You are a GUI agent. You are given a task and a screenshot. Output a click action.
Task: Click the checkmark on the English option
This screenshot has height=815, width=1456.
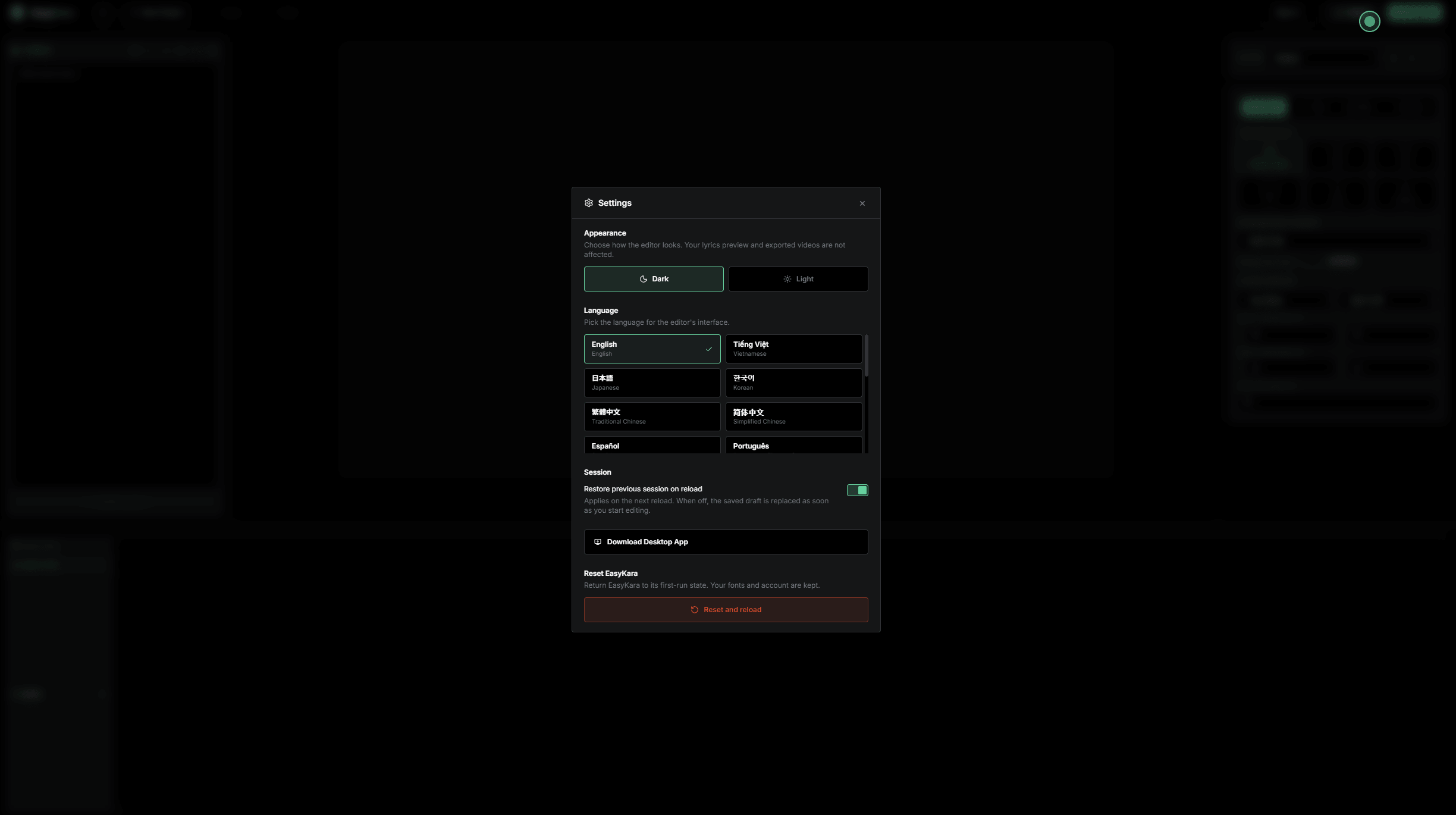[708, 349]
